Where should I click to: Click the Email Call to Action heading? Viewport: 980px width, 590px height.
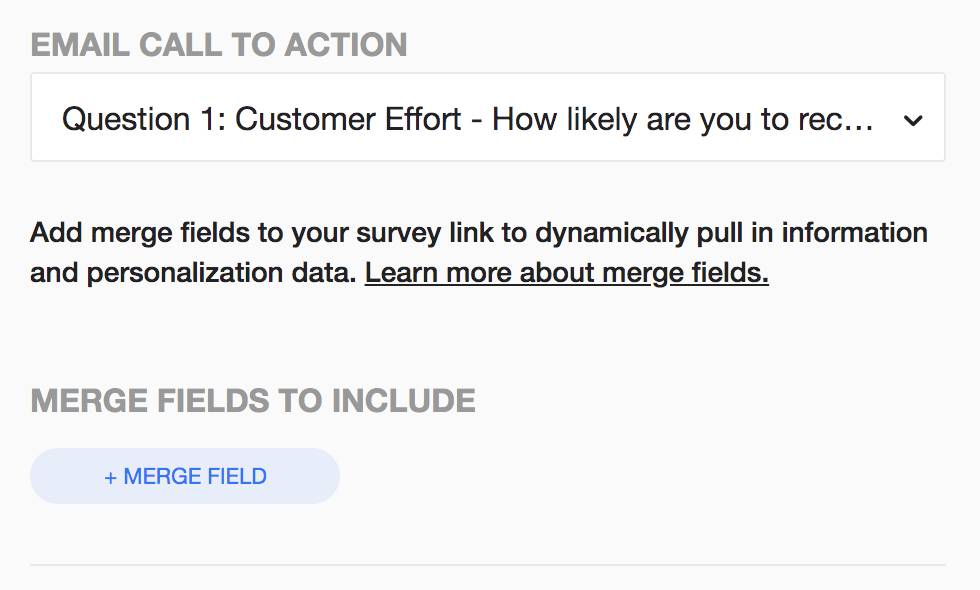click(x=219, y=45)
